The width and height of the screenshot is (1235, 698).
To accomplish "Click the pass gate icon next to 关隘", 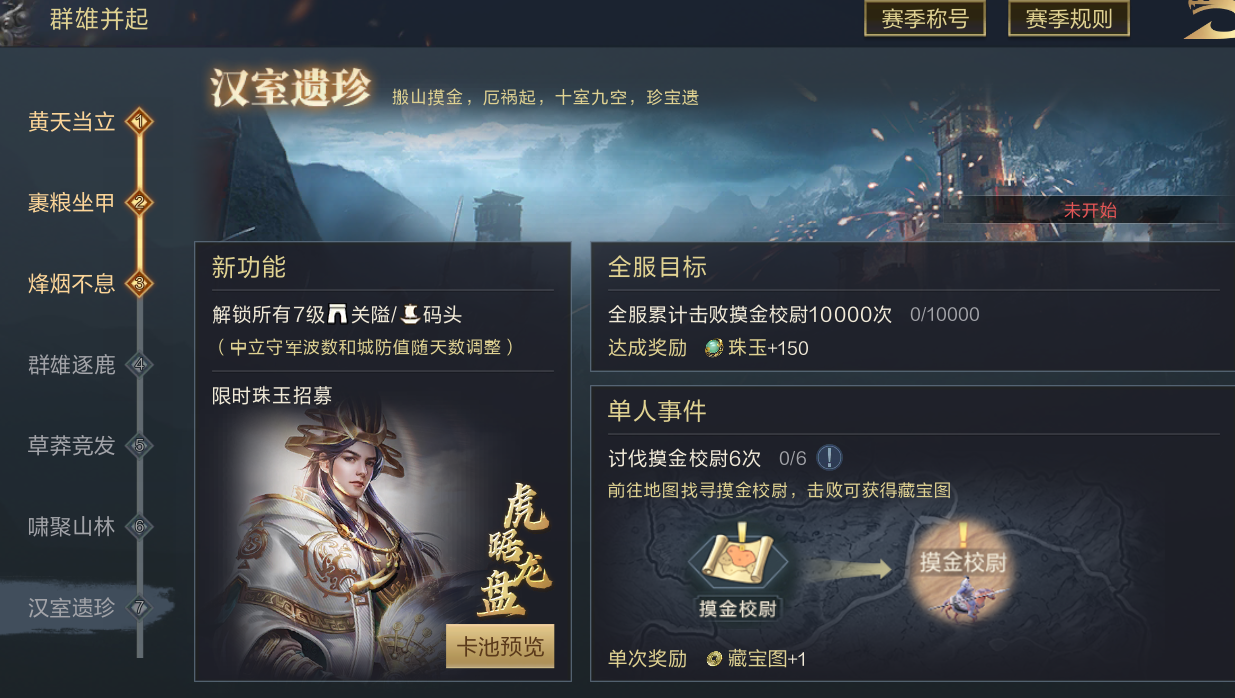I will pyautogui.click(x=337, y=315).
